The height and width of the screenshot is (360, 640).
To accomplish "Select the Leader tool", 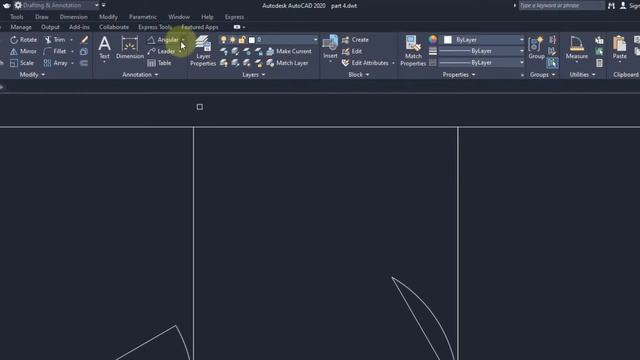I will [161, 51].
